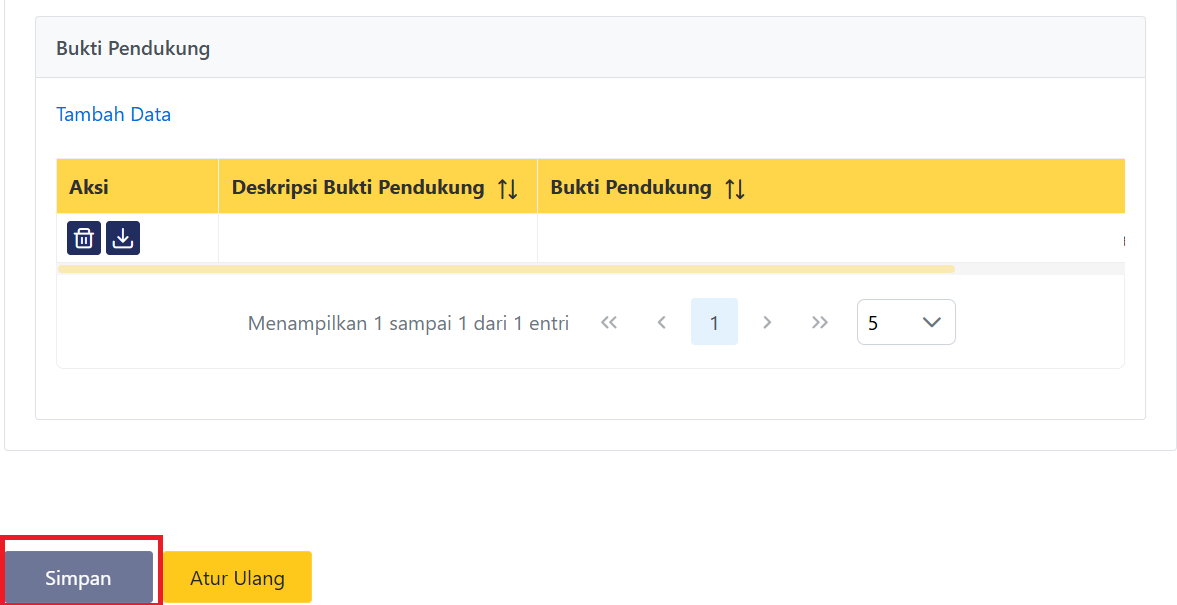Sort by Deskripsi Bukti Pendukung arrows
1177x605 pixels.
[508, 188]
